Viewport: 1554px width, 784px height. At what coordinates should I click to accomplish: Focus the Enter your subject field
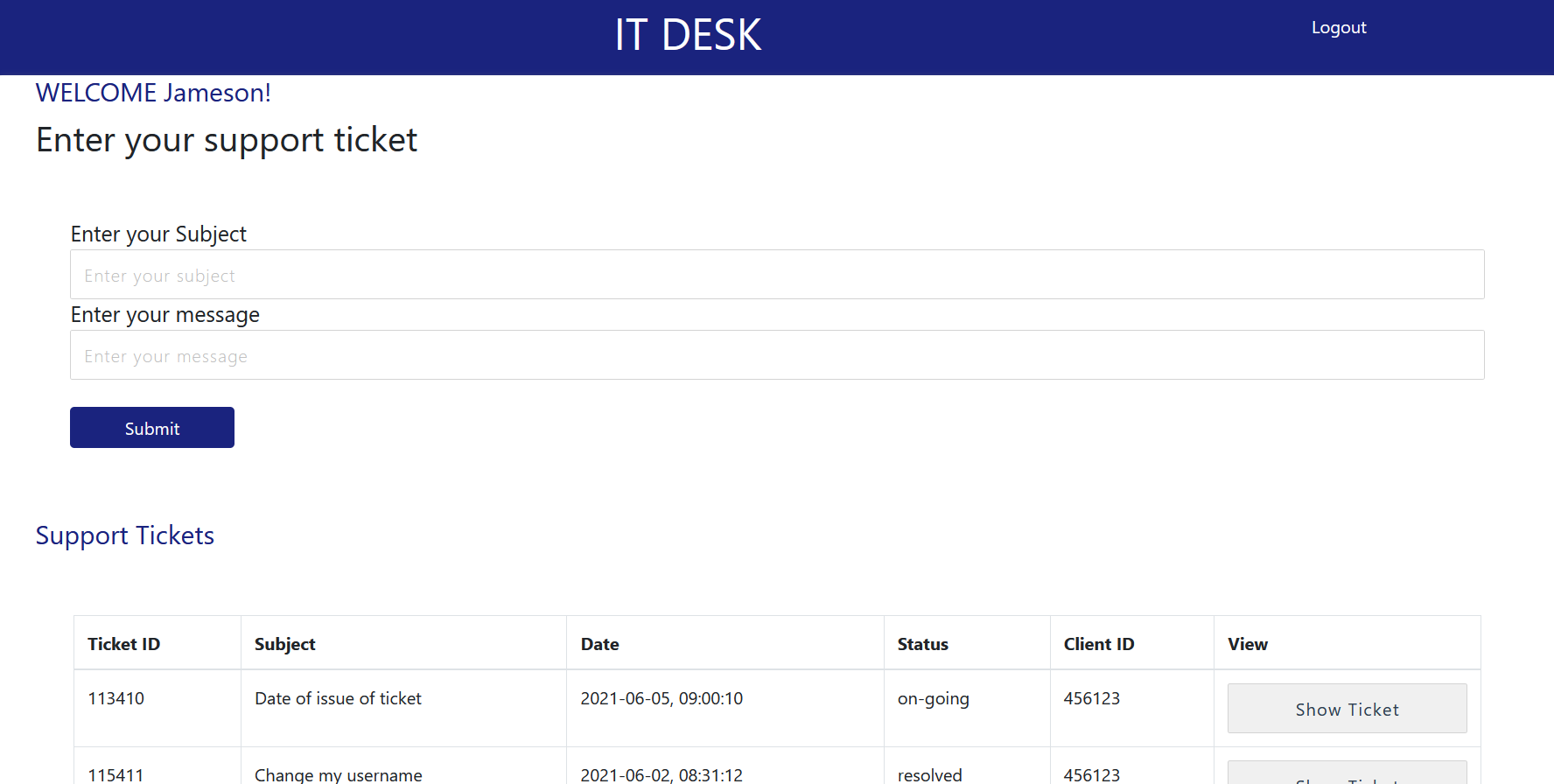click(777, 275)
